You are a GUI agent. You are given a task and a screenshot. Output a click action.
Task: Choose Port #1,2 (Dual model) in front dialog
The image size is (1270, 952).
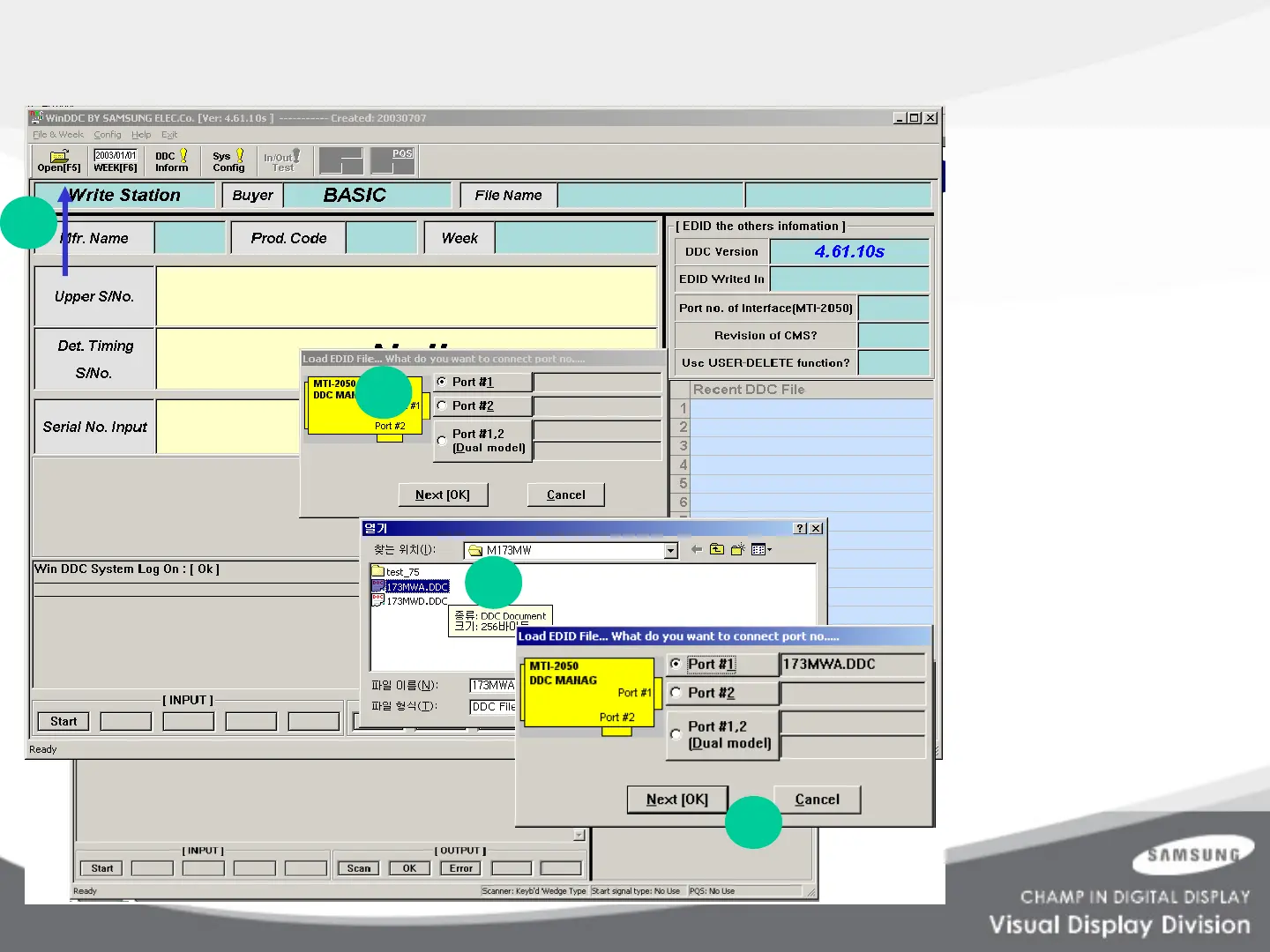[x=676, y=734]
